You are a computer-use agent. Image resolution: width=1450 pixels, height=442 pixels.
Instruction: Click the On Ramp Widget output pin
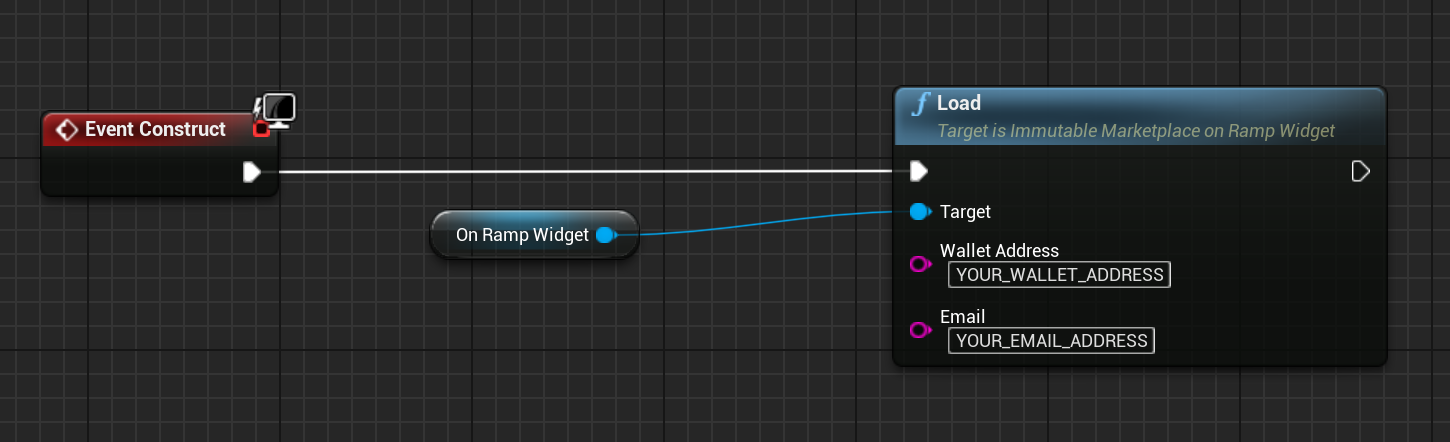click(x=605, y=235)
